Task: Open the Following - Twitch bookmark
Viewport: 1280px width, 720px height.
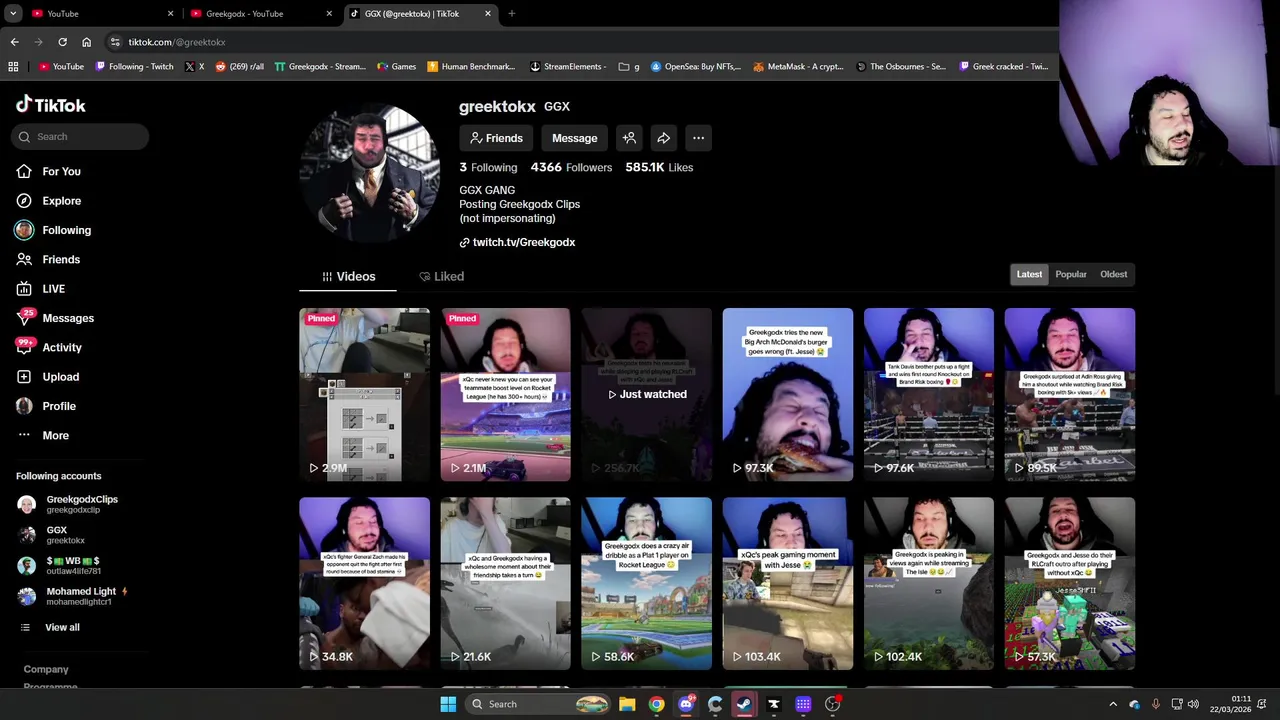Action: (134, 67)
